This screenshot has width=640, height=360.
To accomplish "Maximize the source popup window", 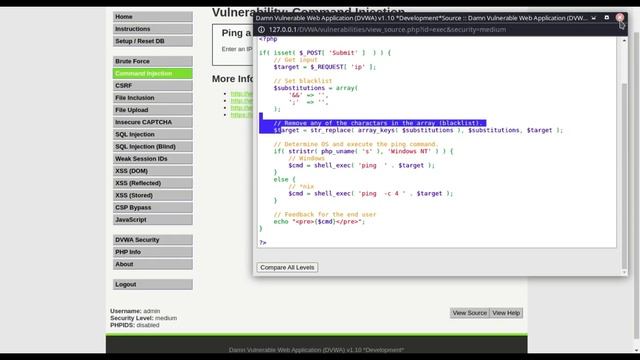I will 607,18.
